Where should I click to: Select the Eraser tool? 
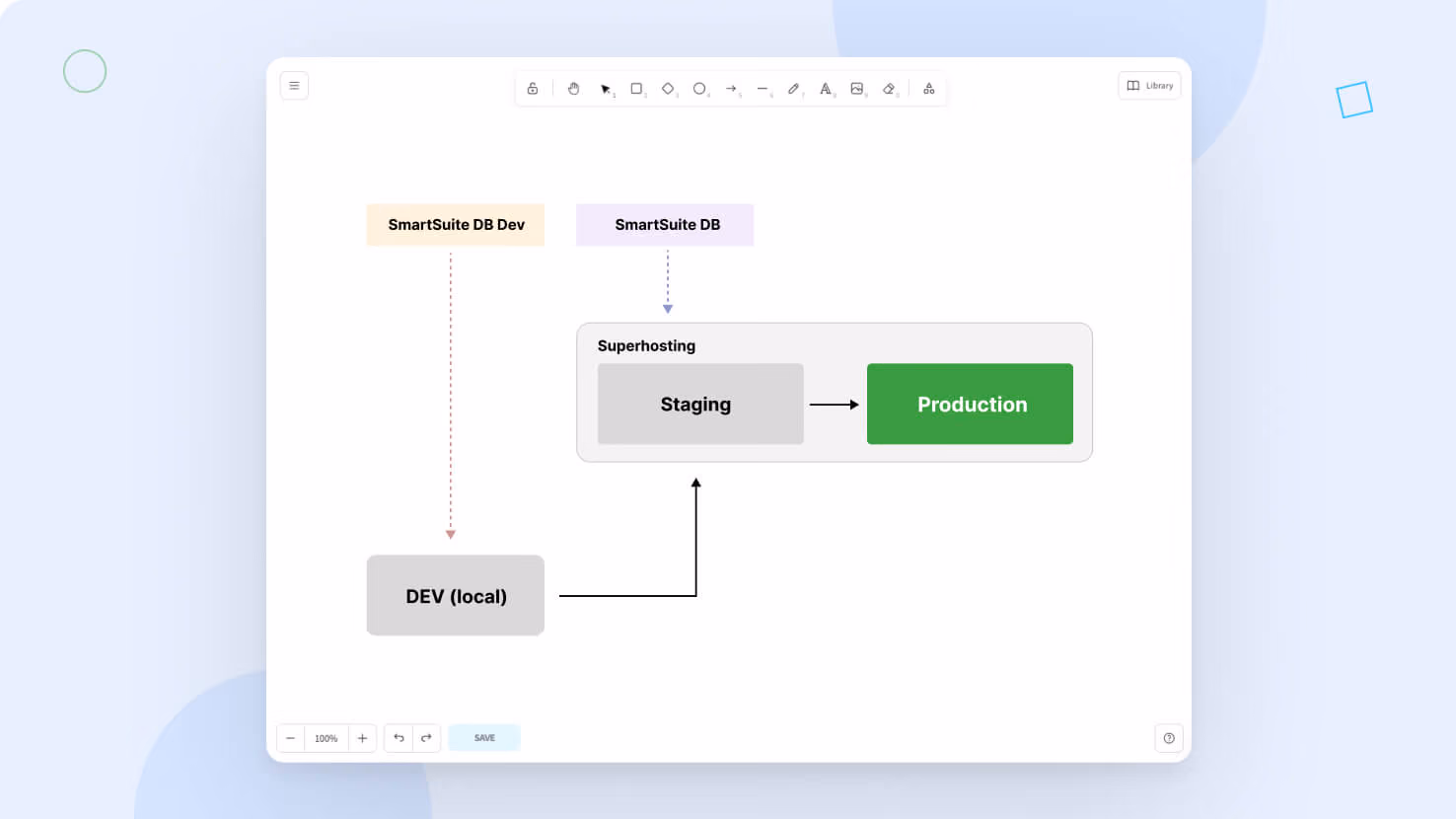tap(889, 89)
